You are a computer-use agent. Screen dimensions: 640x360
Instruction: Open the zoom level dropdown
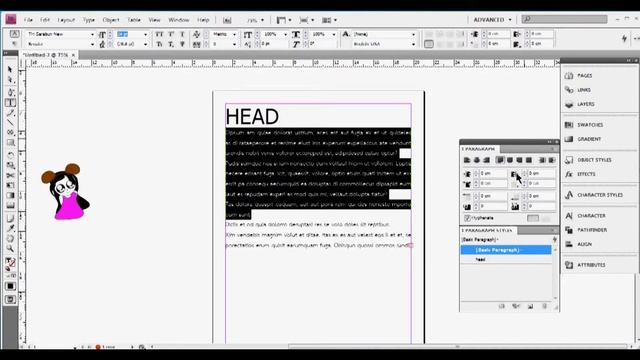pyautogui.click(x=262, y=20)
